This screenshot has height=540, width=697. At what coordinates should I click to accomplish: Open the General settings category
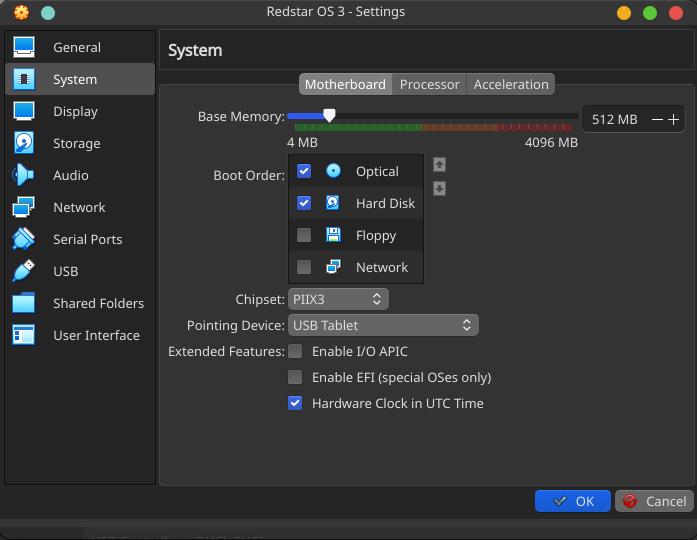pyautogui.click(x=80, y=47)
